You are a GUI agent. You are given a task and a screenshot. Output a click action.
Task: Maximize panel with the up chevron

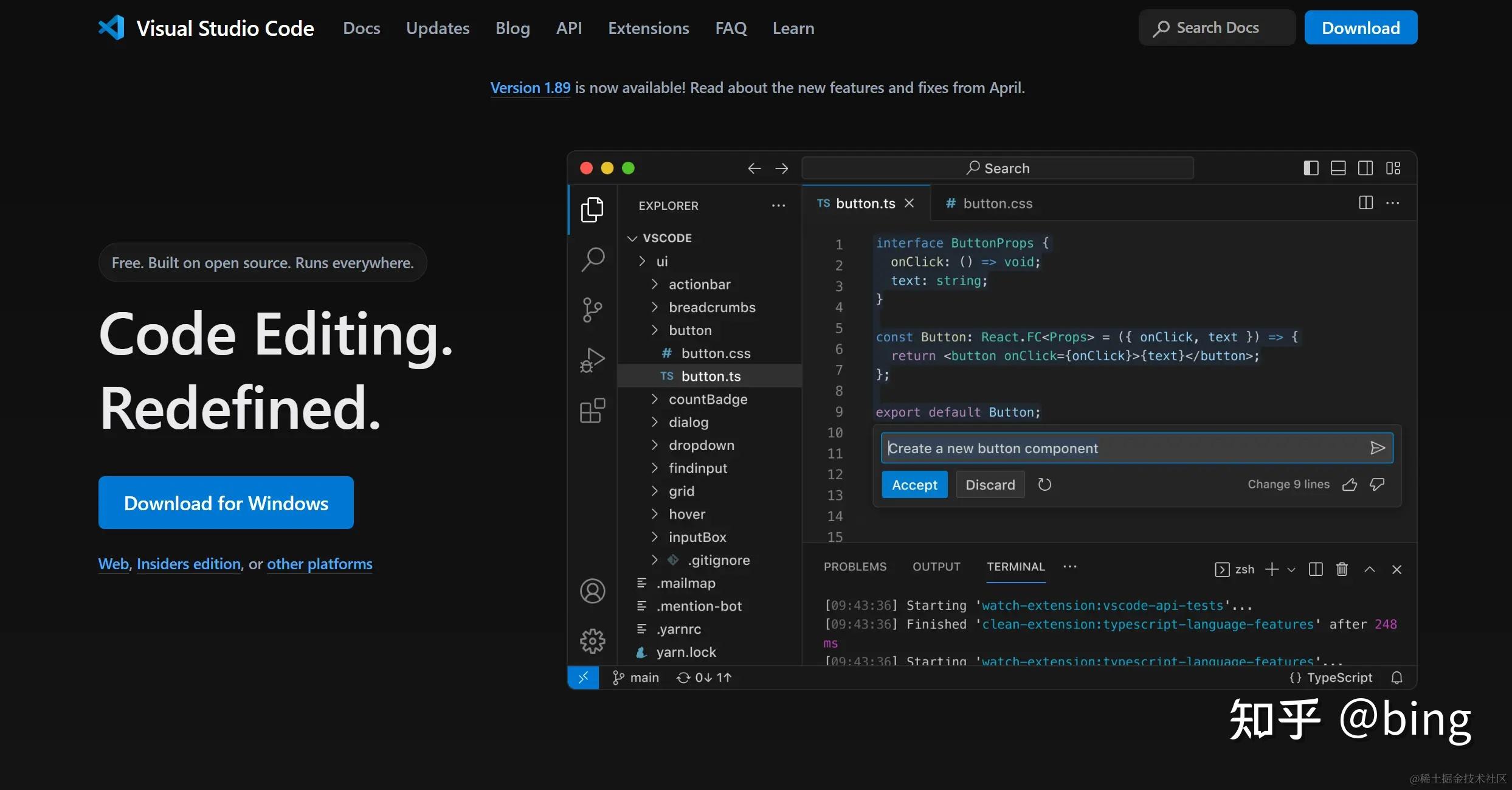pyautogui.click(x=1369, y=569)
